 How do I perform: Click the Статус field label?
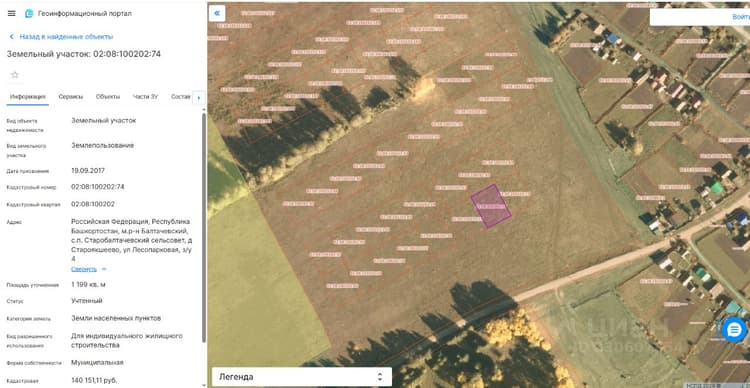pos(15,301)
